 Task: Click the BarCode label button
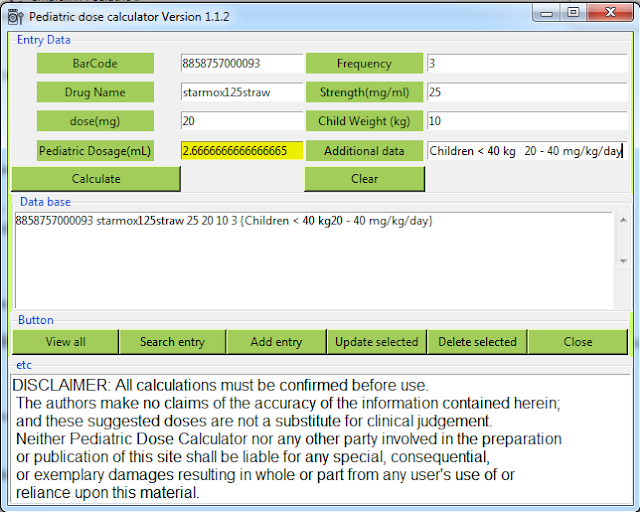[95, 63]
